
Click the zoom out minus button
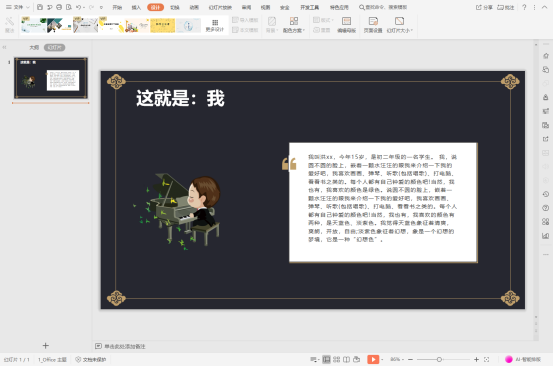[410, 359]
